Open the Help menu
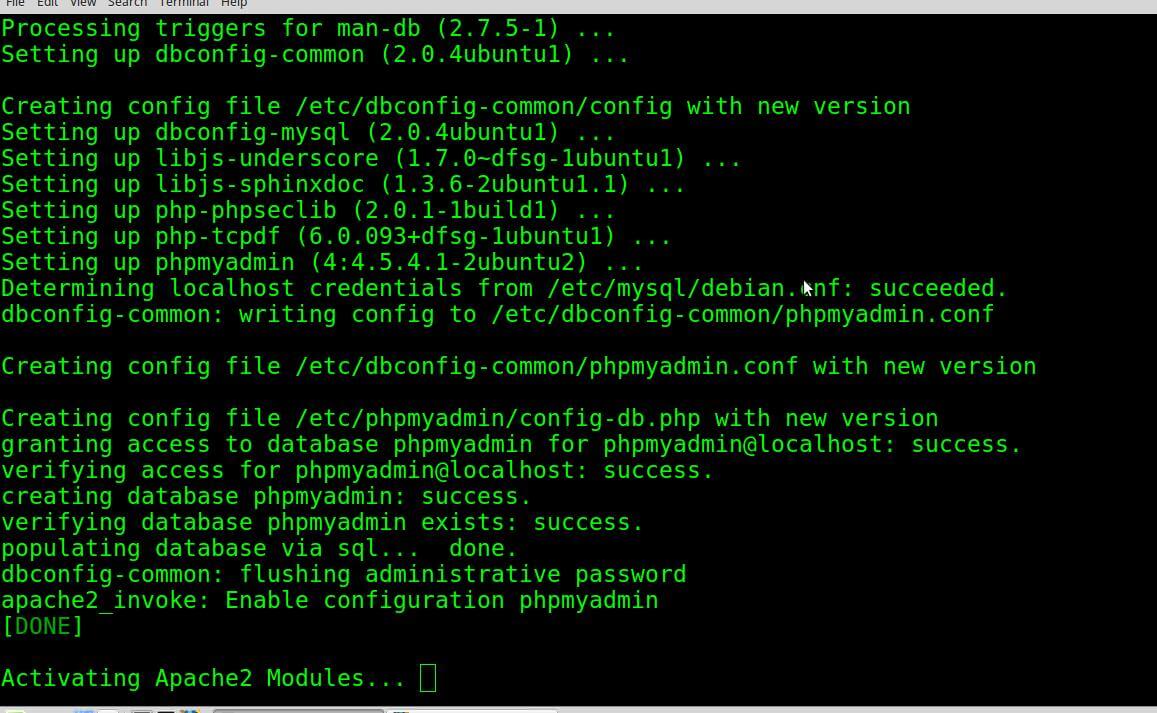1157x713 pixels. click(x=234, y=4)
